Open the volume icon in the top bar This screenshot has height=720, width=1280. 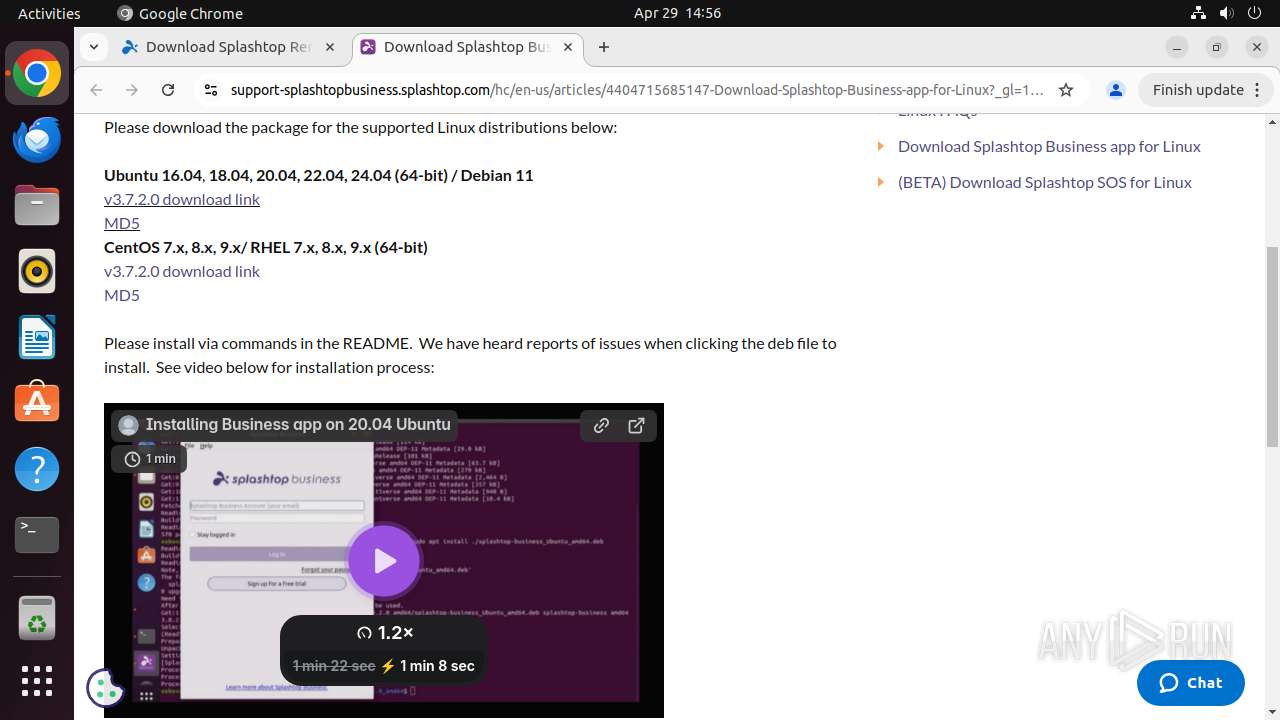click(x=1226, y=13)
